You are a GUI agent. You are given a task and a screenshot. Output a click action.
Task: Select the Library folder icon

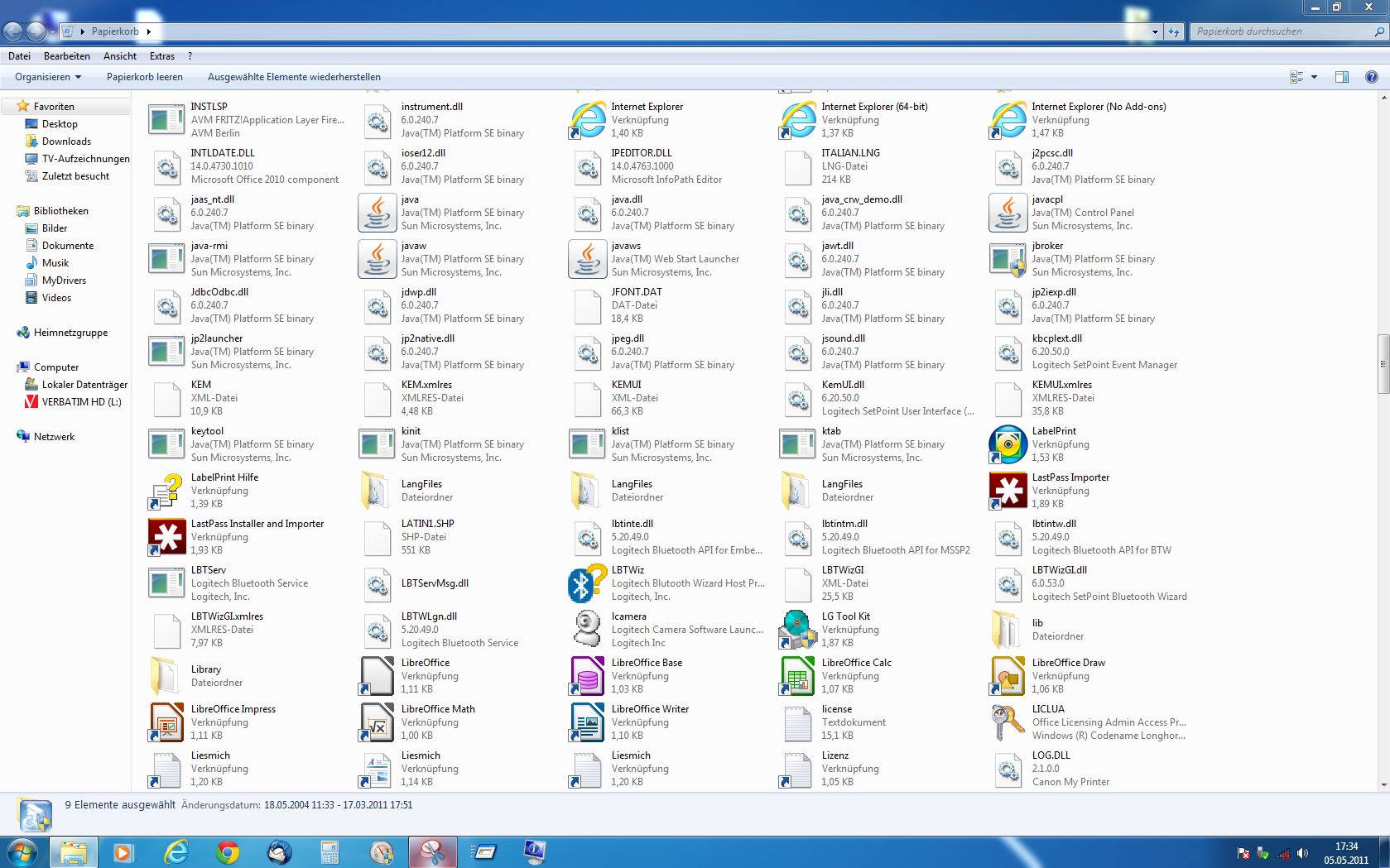[x=166, y=676]
